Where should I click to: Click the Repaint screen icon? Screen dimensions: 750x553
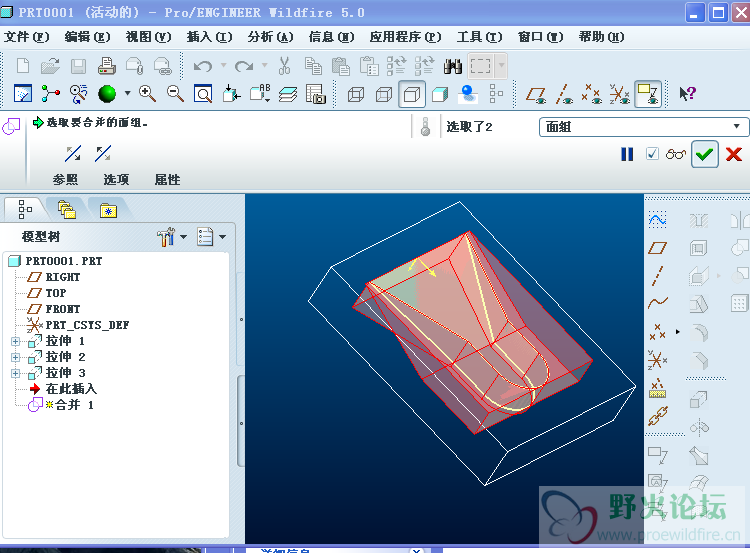coord(23,93)
